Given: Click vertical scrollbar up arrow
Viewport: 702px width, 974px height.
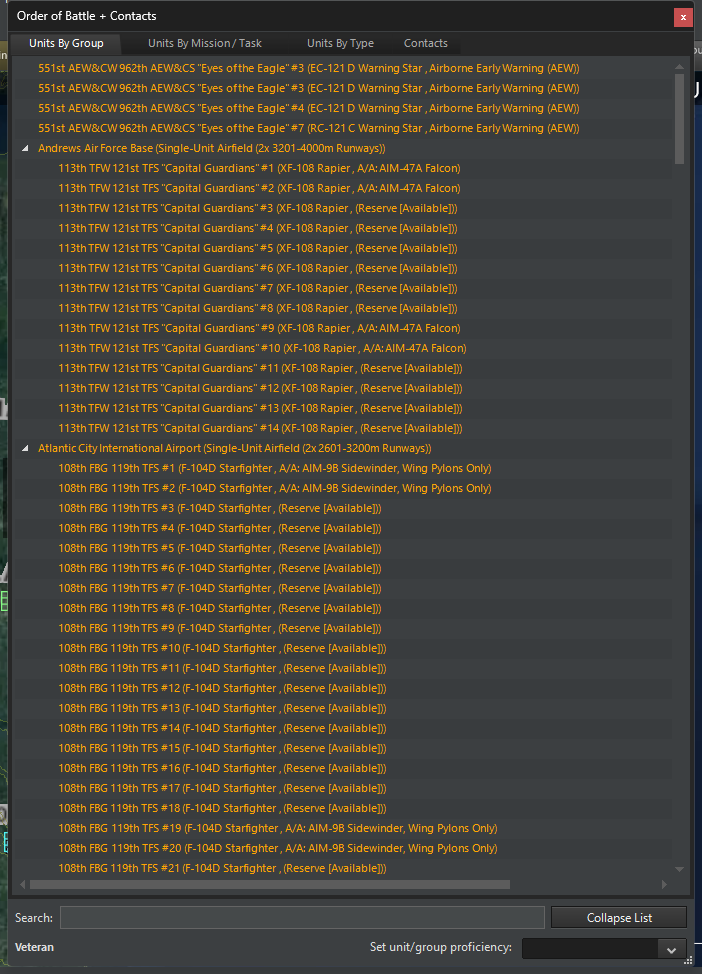Looking at the screenshot, I should [x=679, y=66].
